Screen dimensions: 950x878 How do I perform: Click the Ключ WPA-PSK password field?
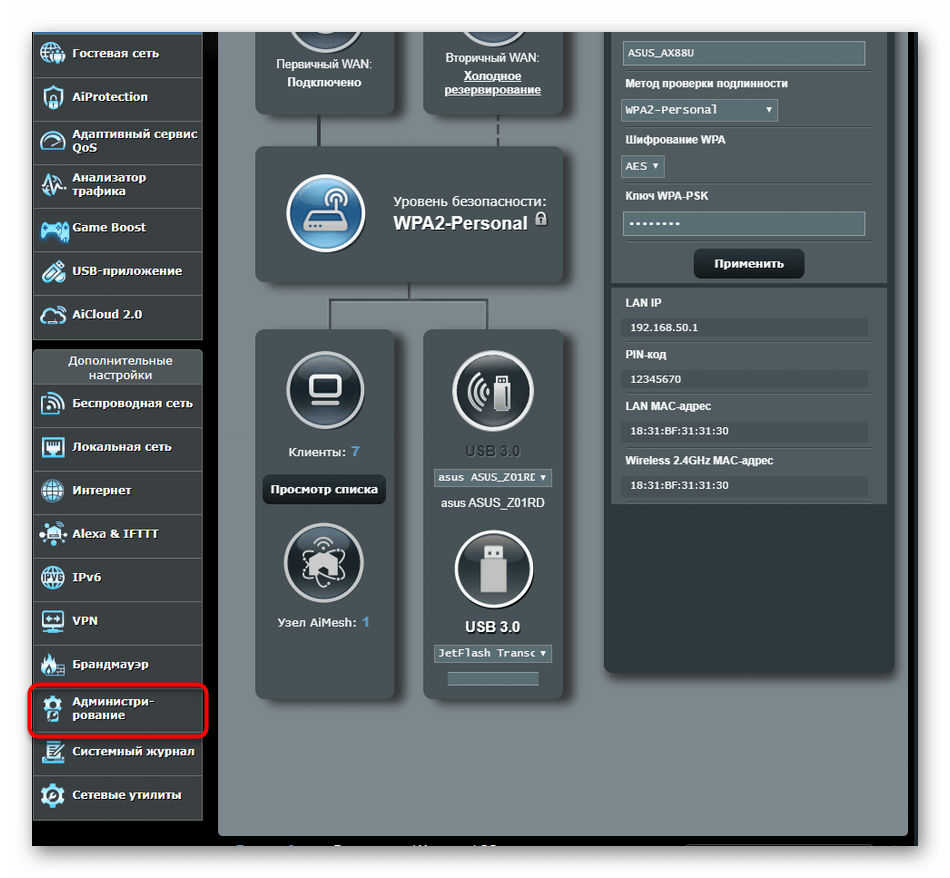point(743,224)
